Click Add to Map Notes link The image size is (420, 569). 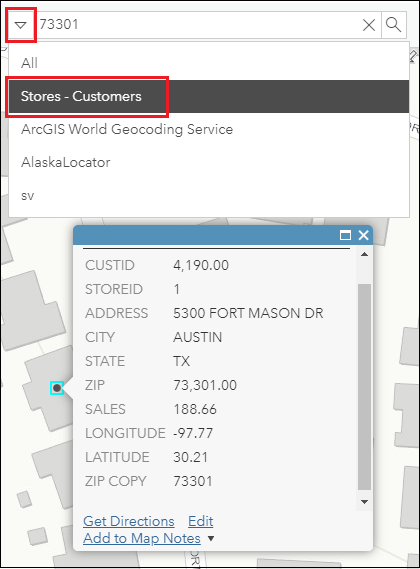point(142,538)
